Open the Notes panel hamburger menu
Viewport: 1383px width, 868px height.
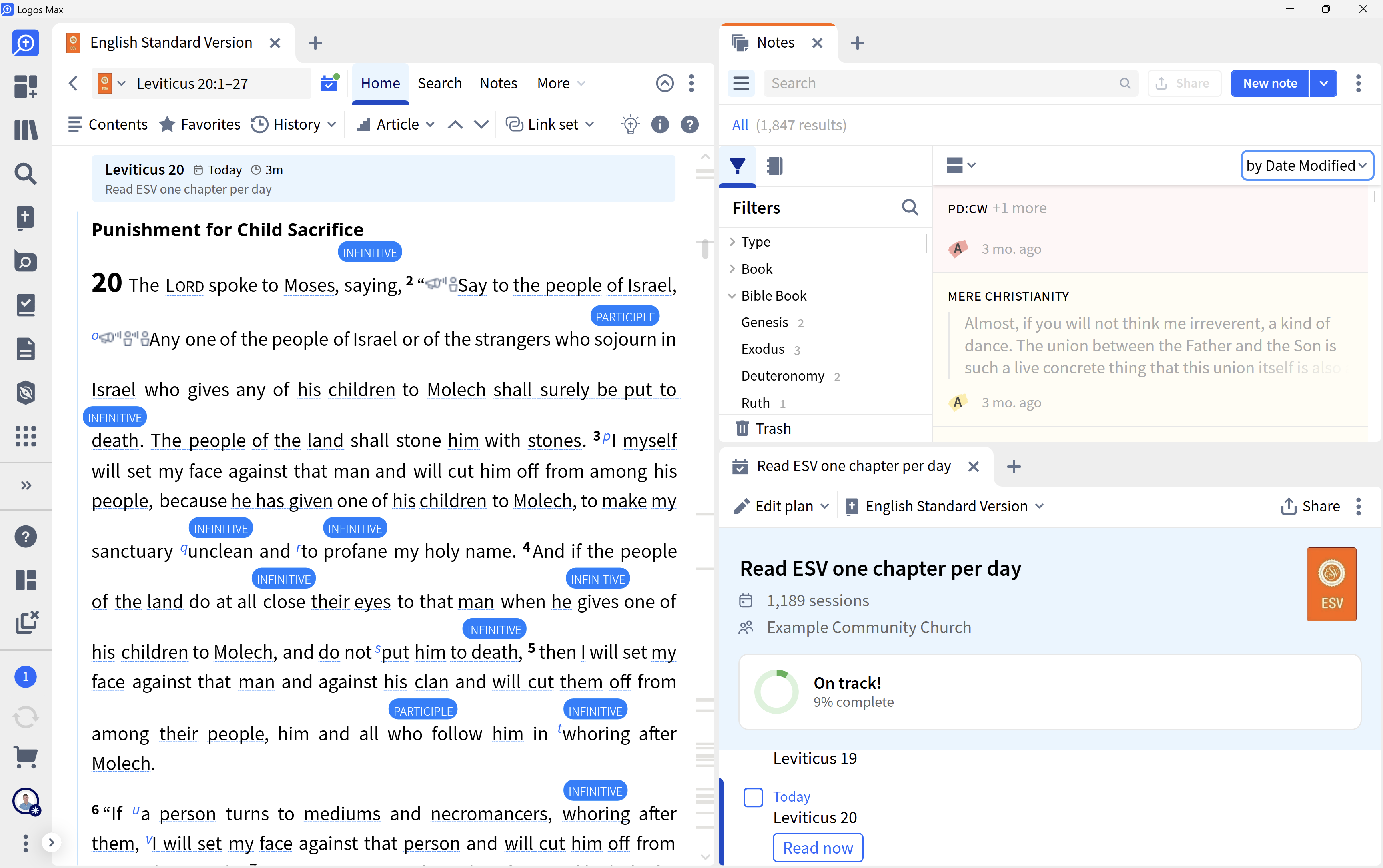point(741,84)
